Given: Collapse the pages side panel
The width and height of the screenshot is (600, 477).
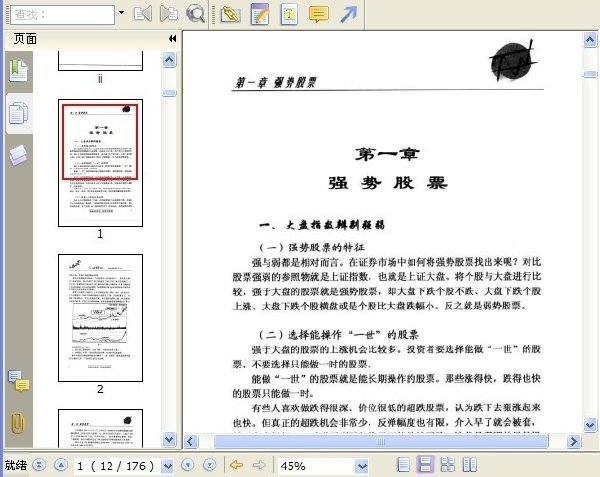Looking at the screenshot, I should pyautogui.click(x=173, y=38).
